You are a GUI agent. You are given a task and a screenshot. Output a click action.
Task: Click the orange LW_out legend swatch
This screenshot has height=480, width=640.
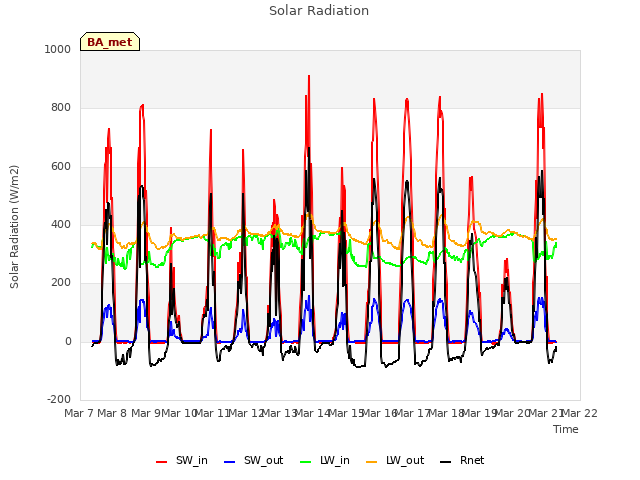click(372, 462)
